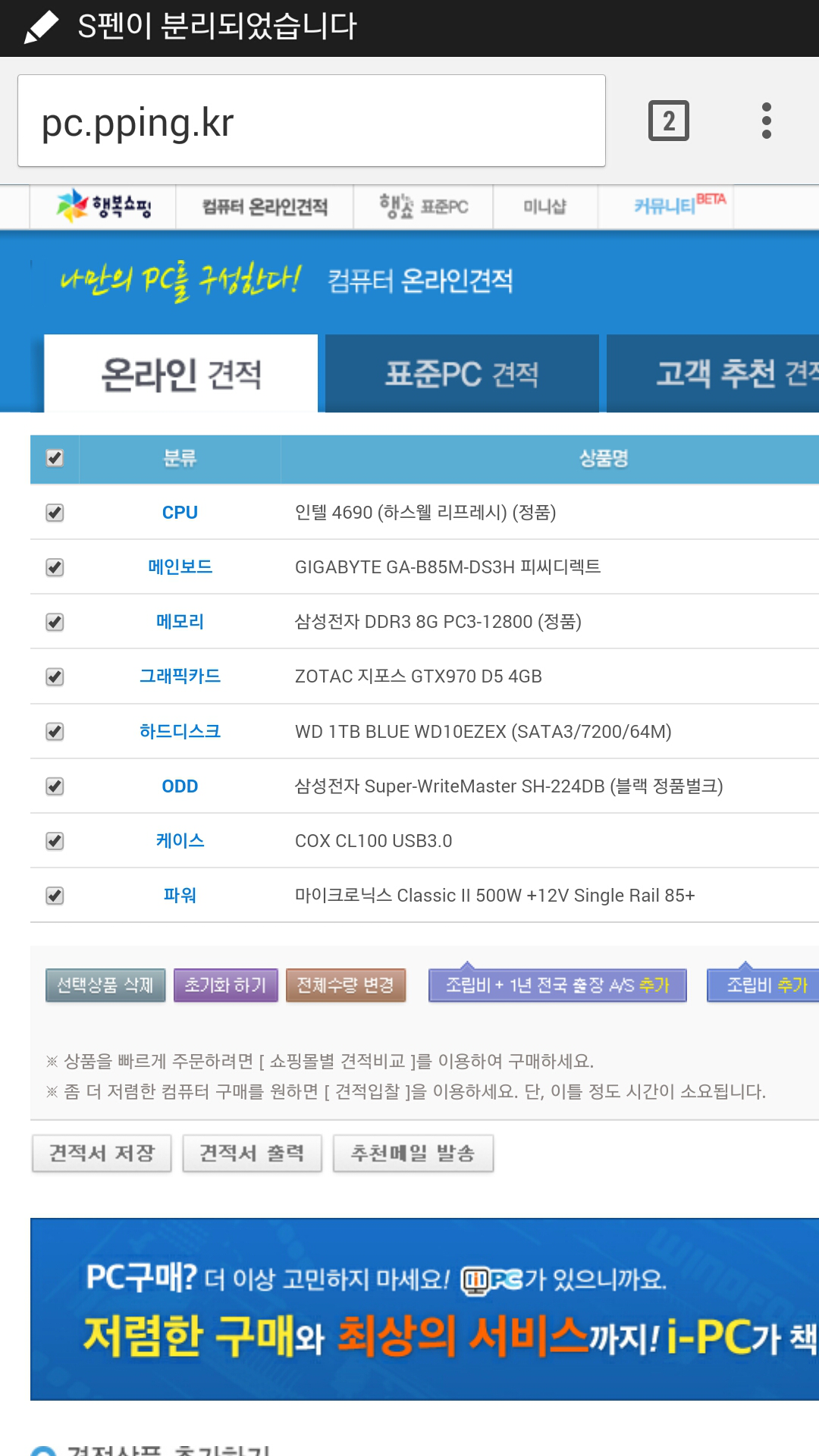Open the 그래픽카드 category link
Viewport: 819px width, 1456px height.
coord(180,676)
